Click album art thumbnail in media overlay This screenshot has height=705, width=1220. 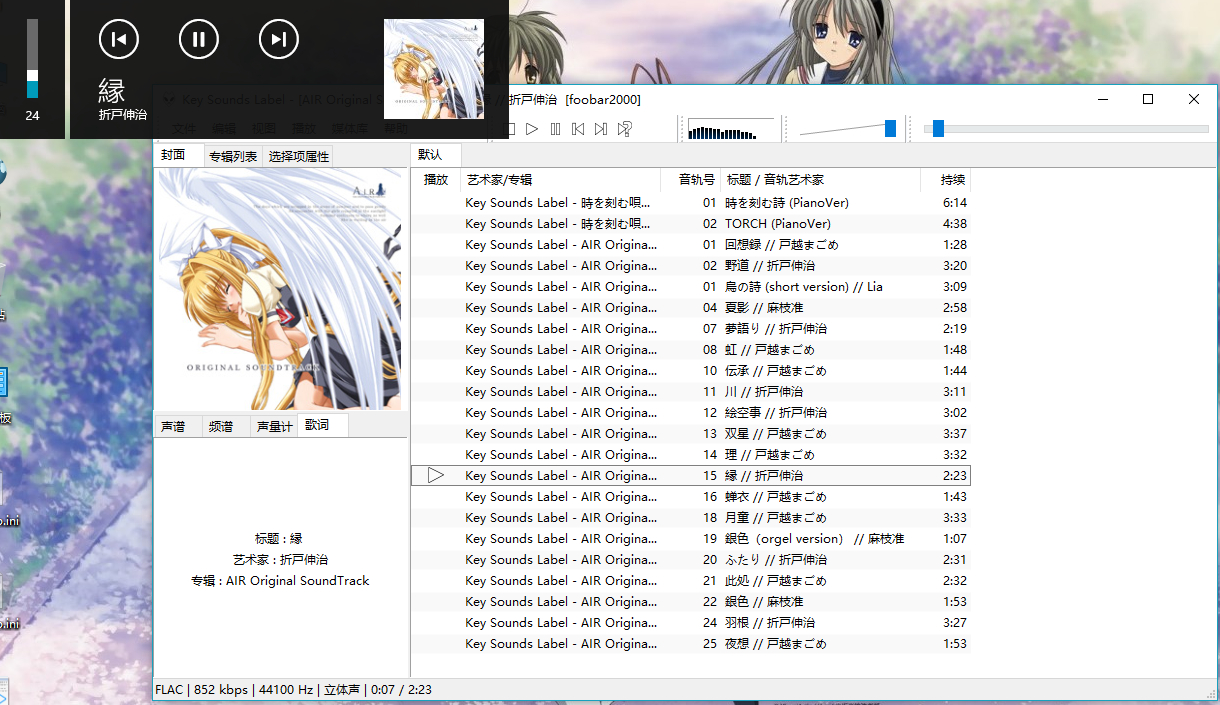(434, 69)
